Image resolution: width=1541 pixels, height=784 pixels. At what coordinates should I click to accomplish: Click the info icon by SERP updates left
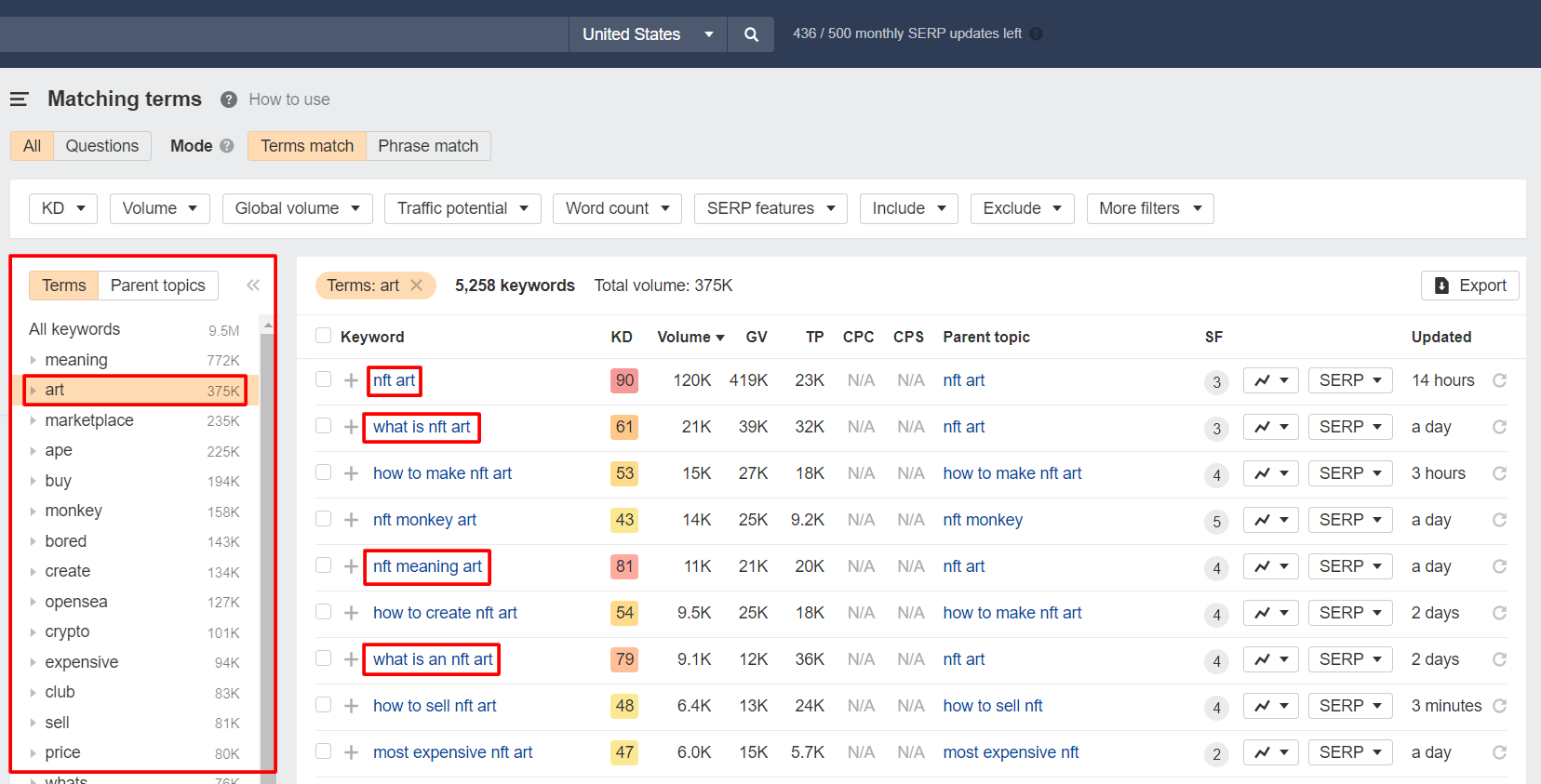point(1036,33)
